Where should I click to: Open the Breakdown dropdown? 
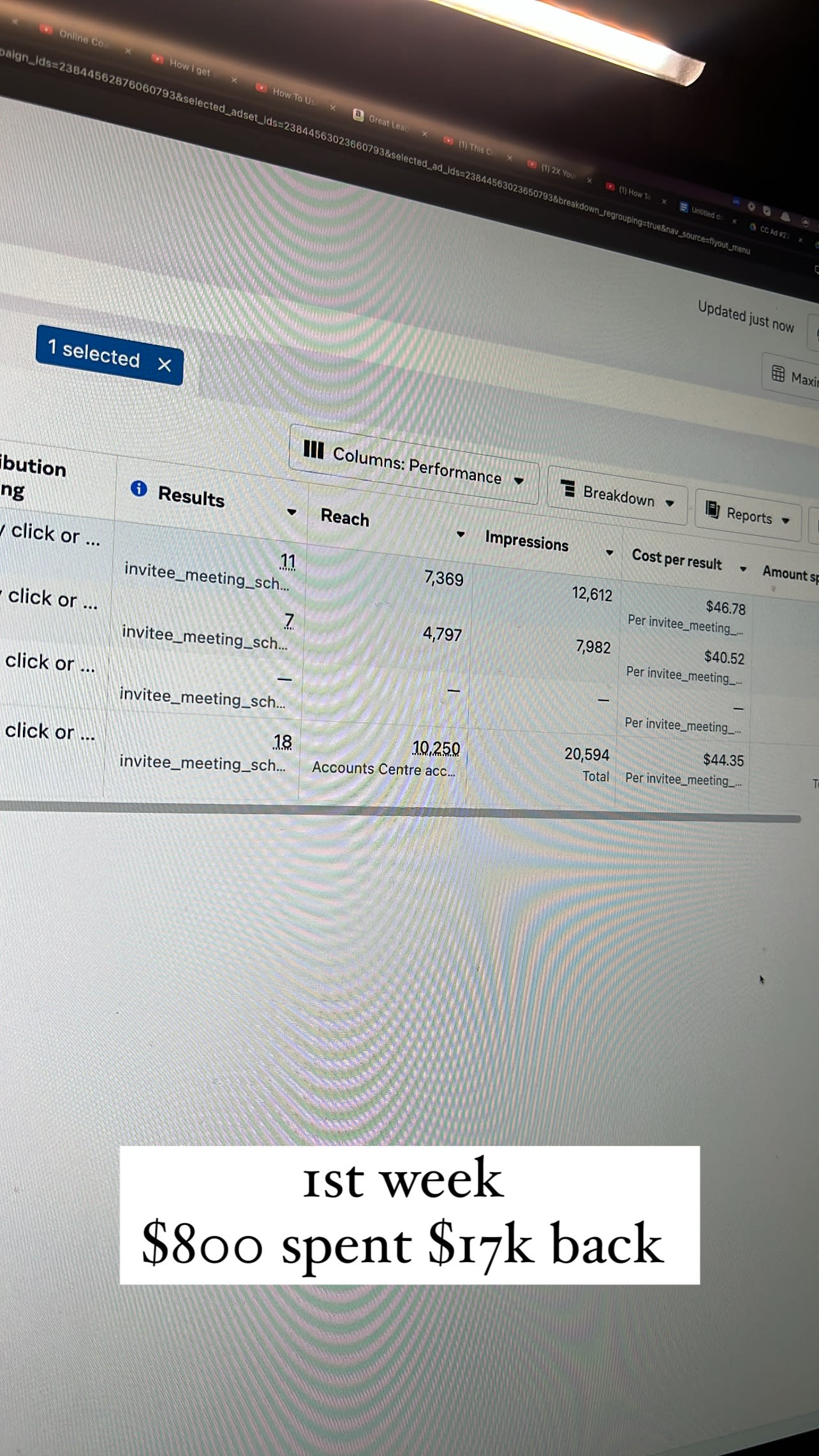pyautogui.click(x=617, y=496)
